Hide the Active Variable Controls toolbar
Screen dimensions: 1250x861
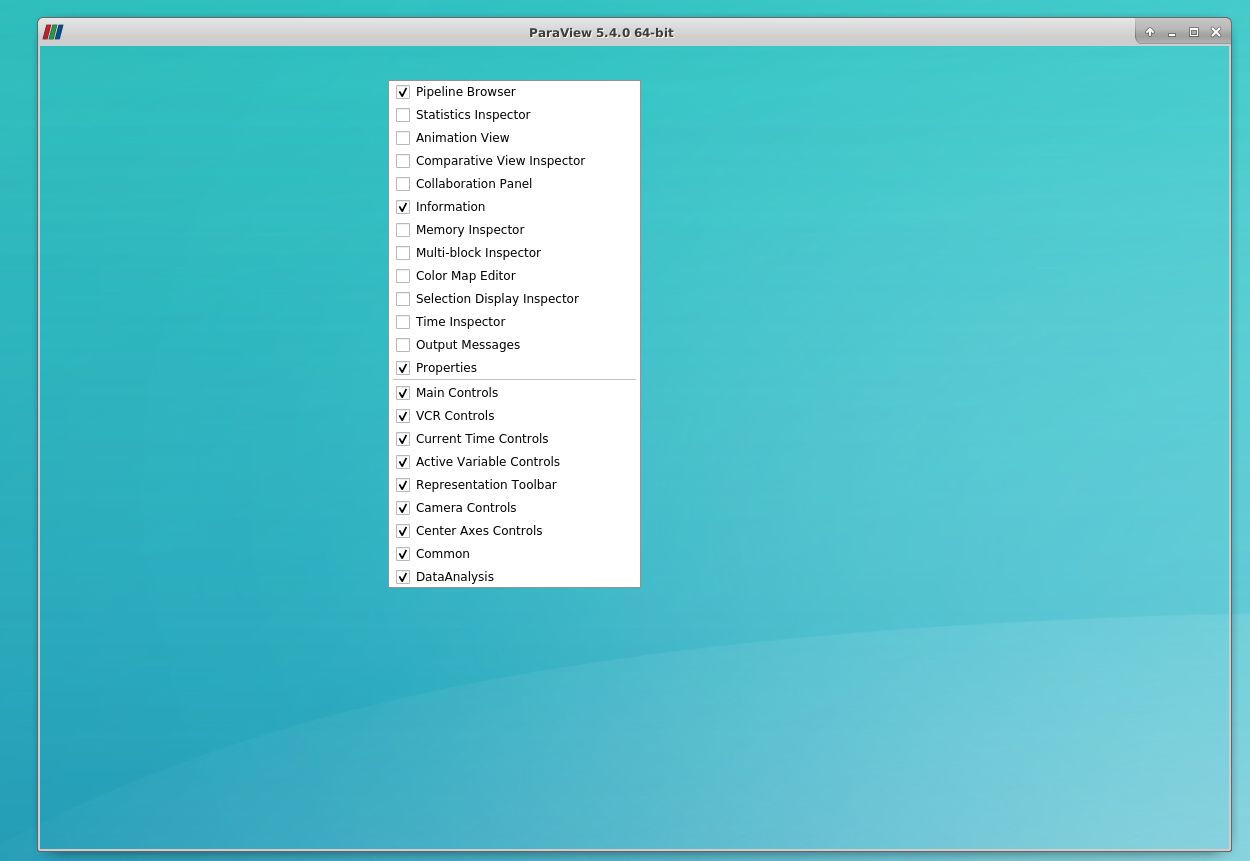point(514,462)
